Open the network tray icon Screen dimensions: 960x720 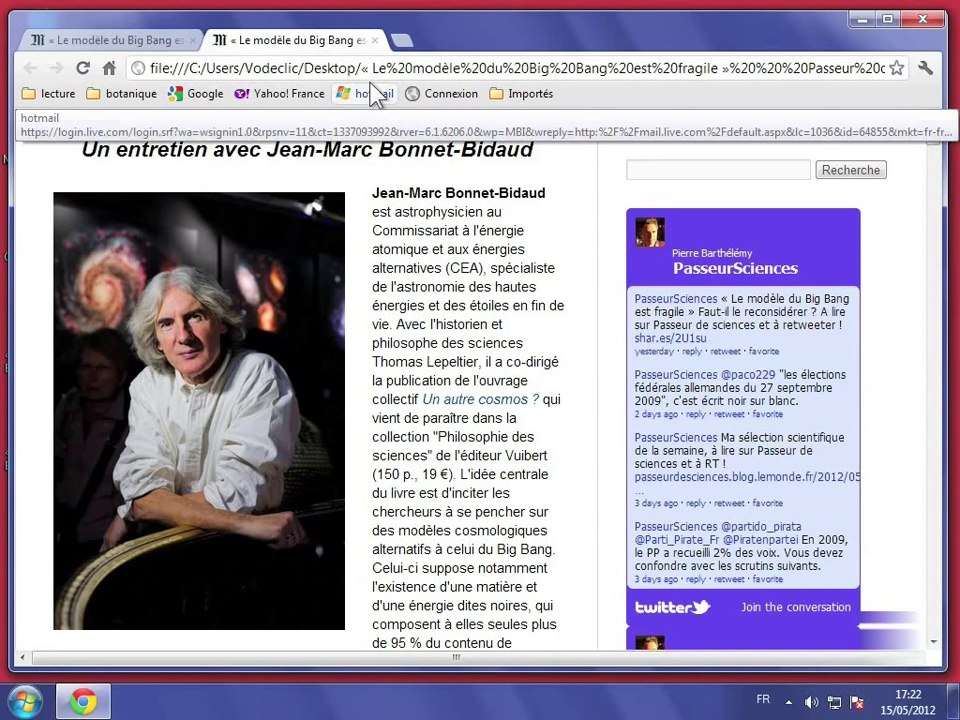coord(834,702)
